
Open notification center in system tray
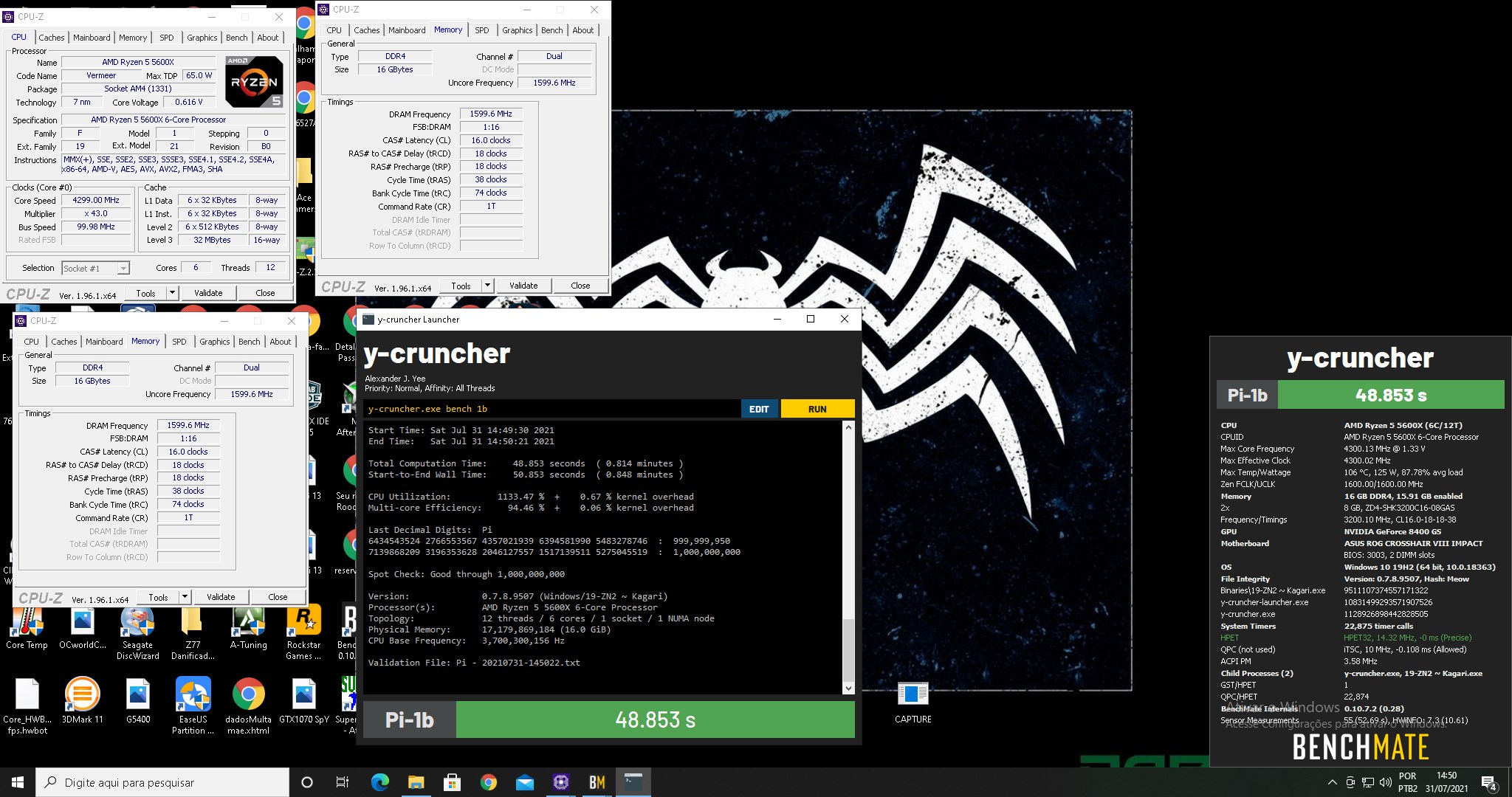[1488, 783]
